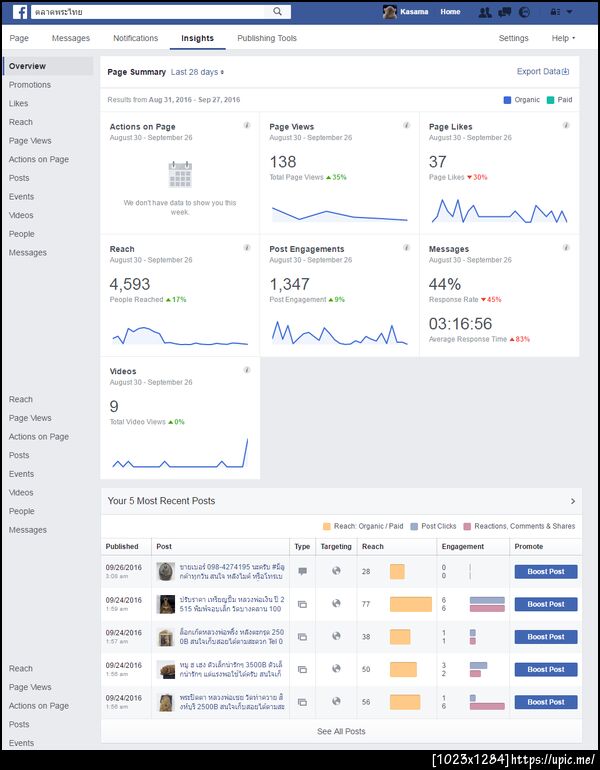Image resolution: width=600 pixels, height=770 pixels.
Task: Click the Export Data download icon
Action: tap(566, 72)
